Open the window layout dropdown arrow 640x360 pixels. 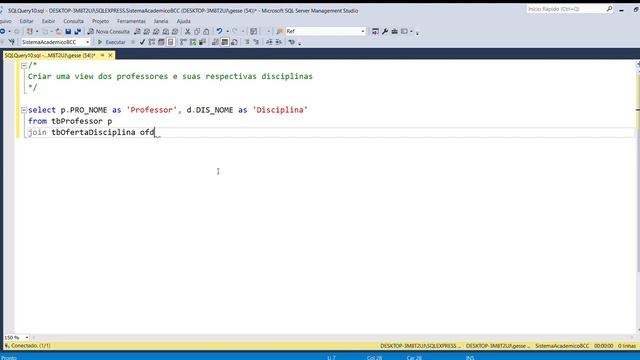coord(411,31)
